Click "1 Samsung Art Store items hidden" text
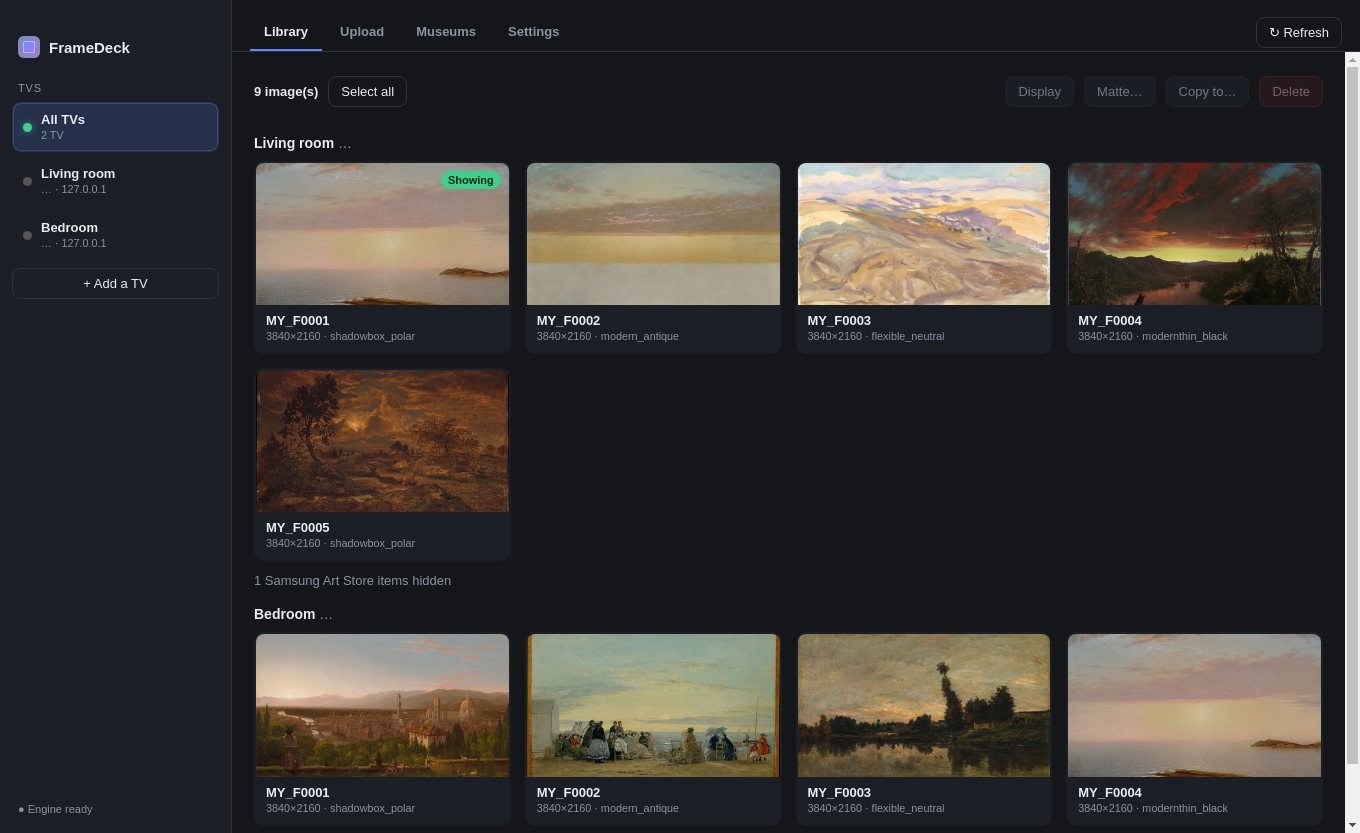Image resolution: width=1360 pixels, height=833 pixels. (x=352, y=580)
